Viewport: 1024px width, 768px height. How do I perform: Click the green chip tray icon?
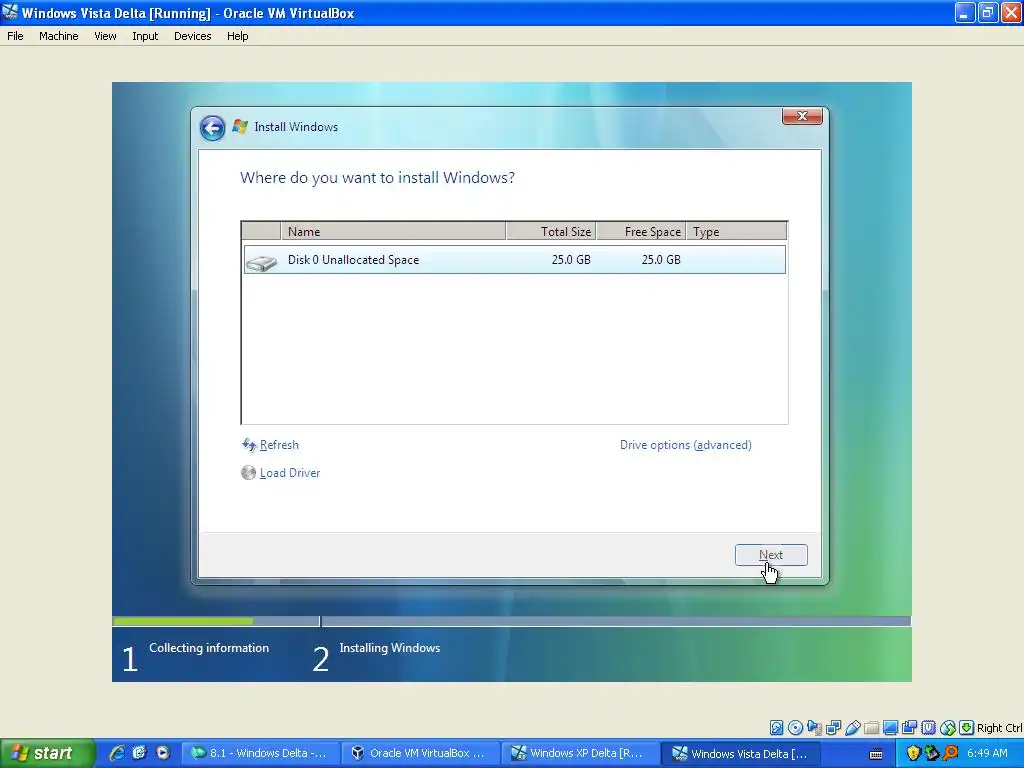coord(932,753)
